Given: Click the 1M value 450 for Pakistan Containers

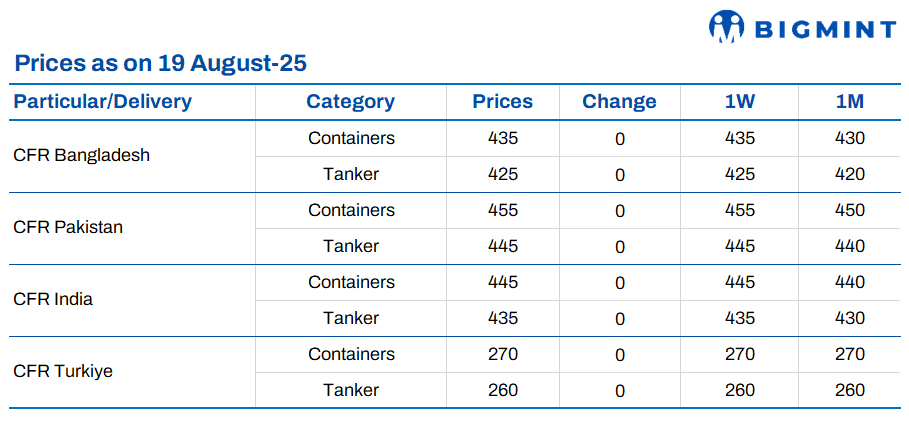Looking at the screenshot, I should click(849, 210).
